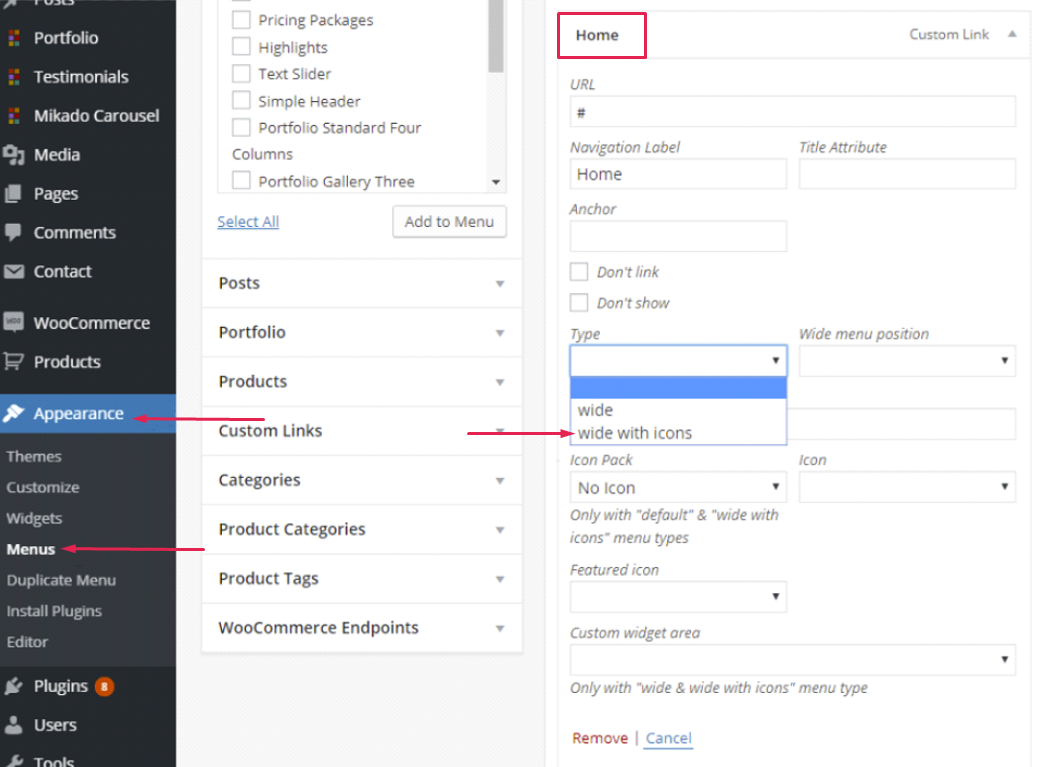Click the Media library icon
The height and width of the screenshot is (767, 1043).
(x=13, y=155)
